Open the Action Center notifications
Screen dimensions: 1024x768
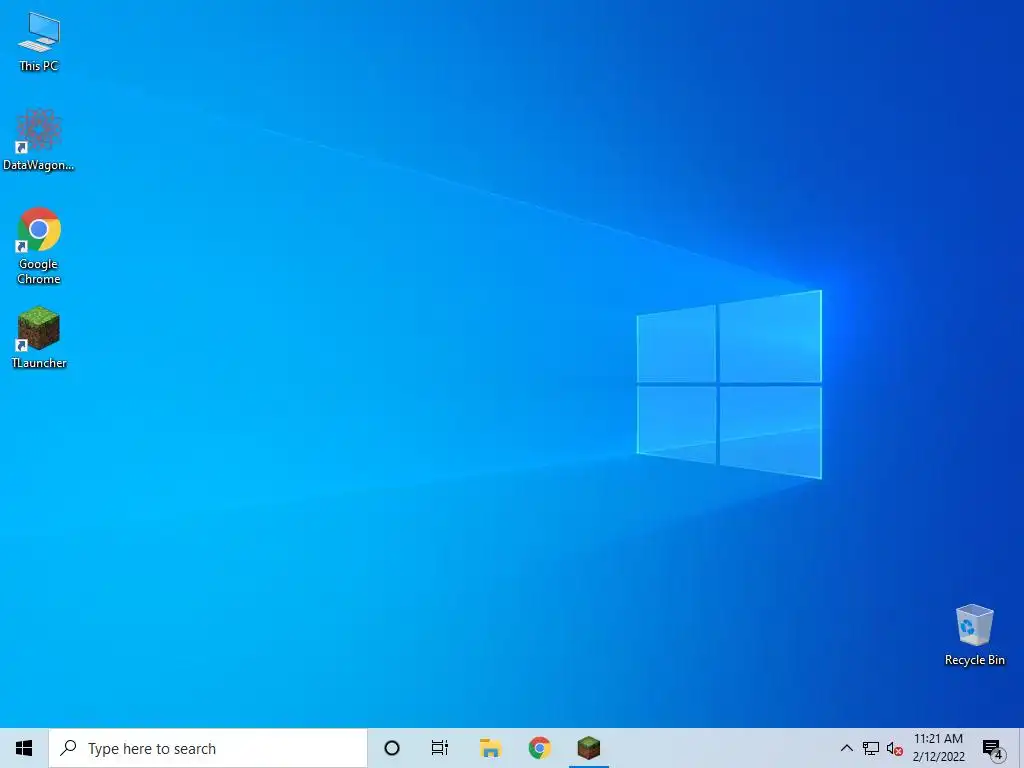[993, 749]
